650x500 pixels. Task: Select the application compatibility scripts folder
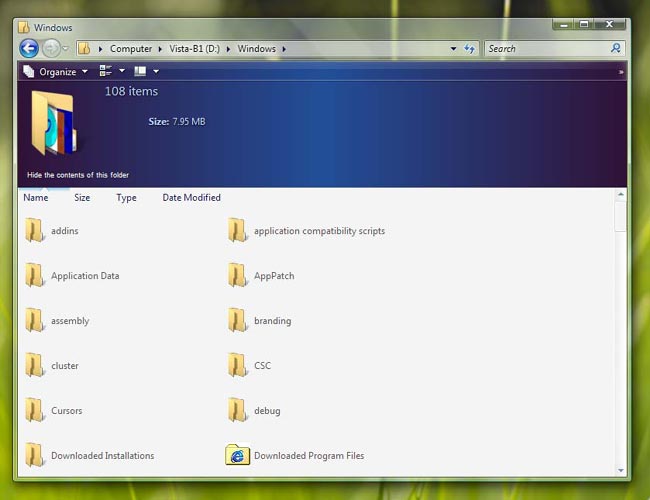[319, 231]
